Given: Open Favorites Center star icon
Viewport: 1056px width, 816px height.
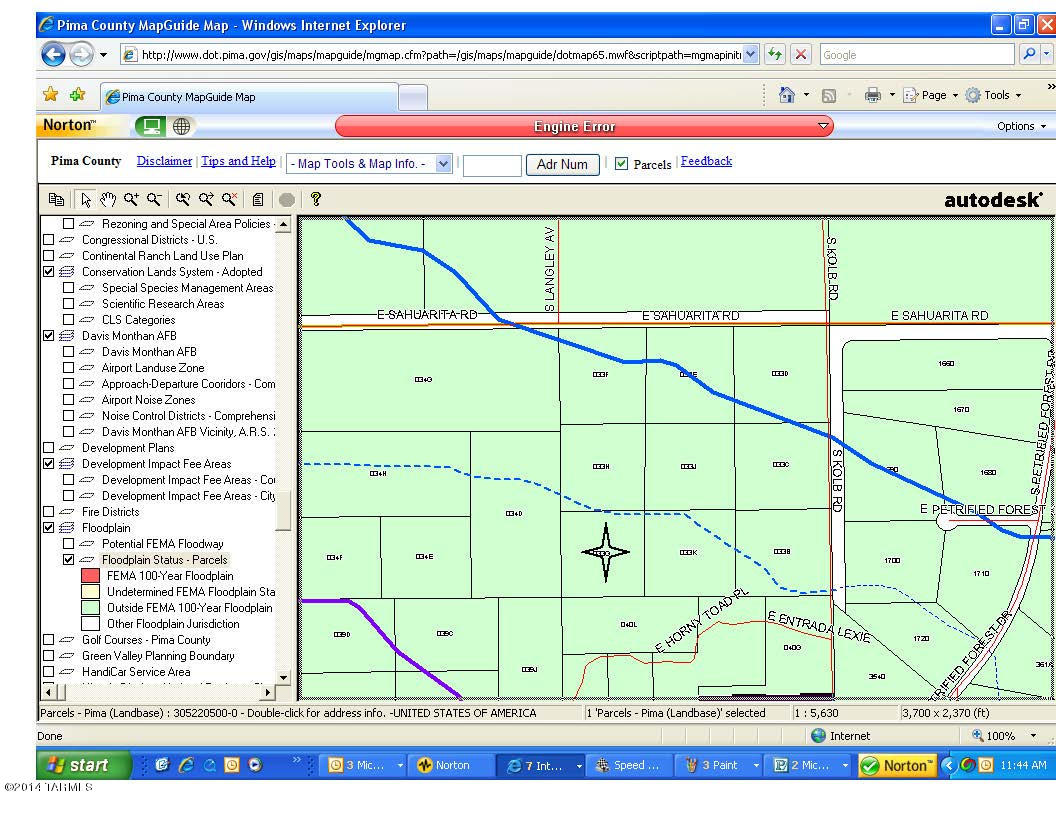Looking at the screenshot, I should (x=51, y=95).
